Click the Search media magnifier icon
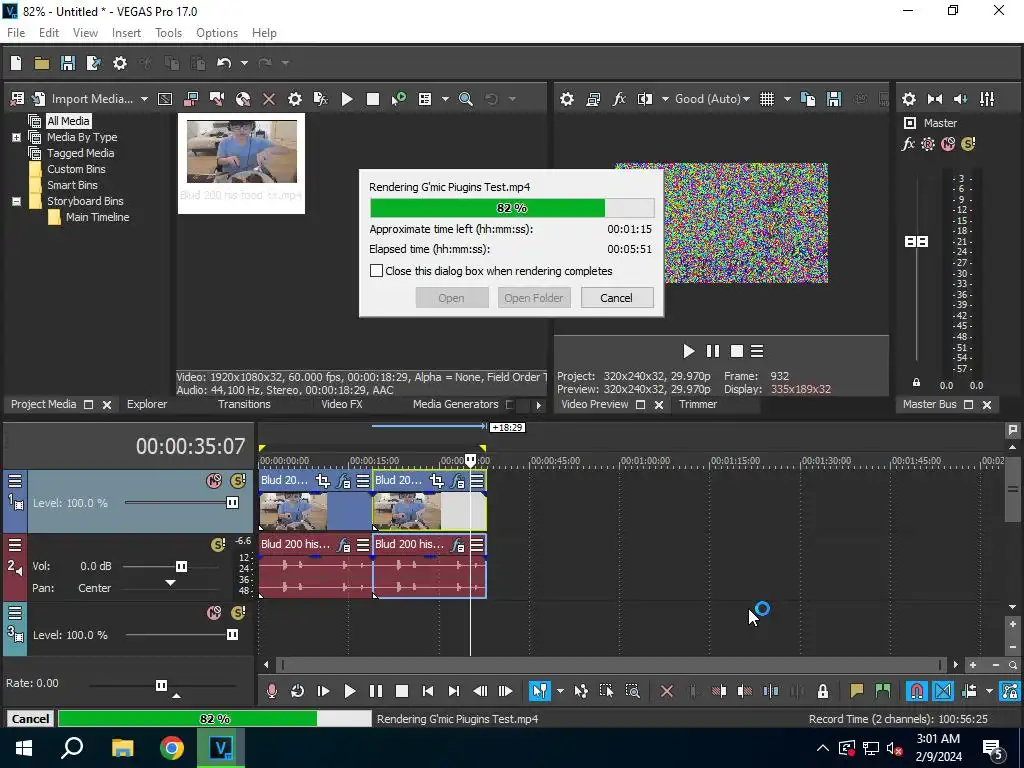This screenshot has height=768, width=1024. 466,99
